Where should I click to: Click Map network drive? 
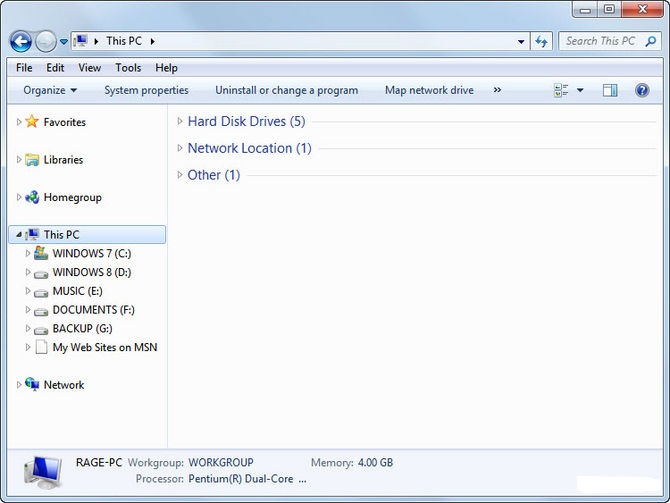point(429,90)
